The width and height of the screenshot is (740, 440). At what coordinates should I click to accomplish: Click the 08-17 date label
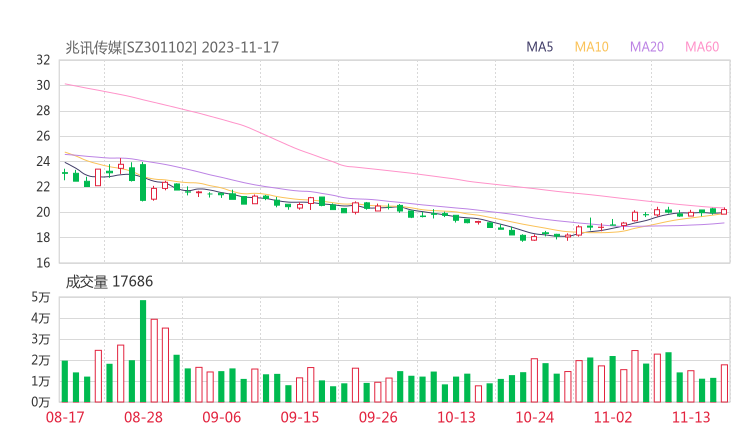pyautogui.click(x=65, y=417)
